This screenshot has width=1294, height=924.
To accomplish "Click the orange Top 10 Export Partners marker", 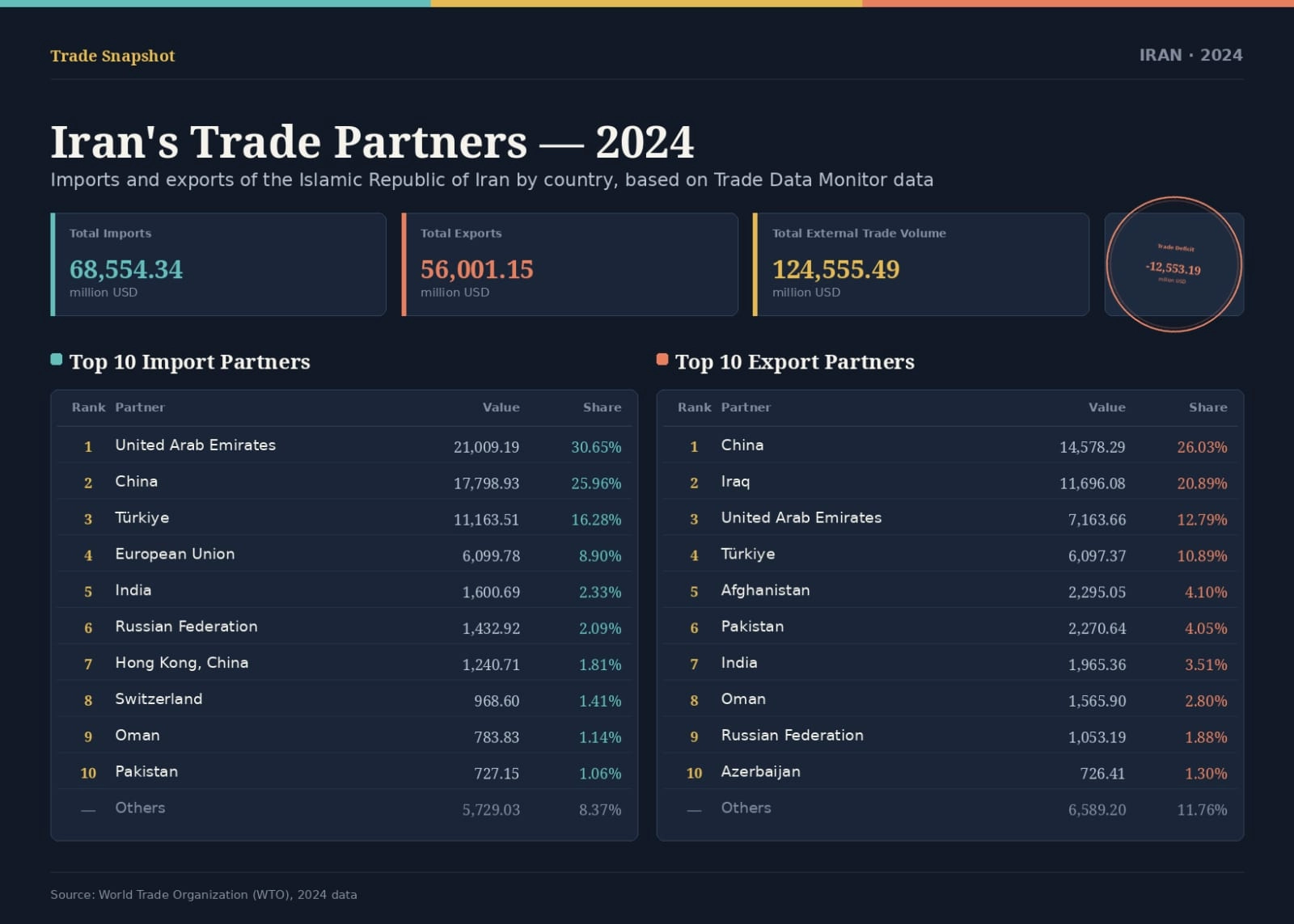I will click(662, 360).
